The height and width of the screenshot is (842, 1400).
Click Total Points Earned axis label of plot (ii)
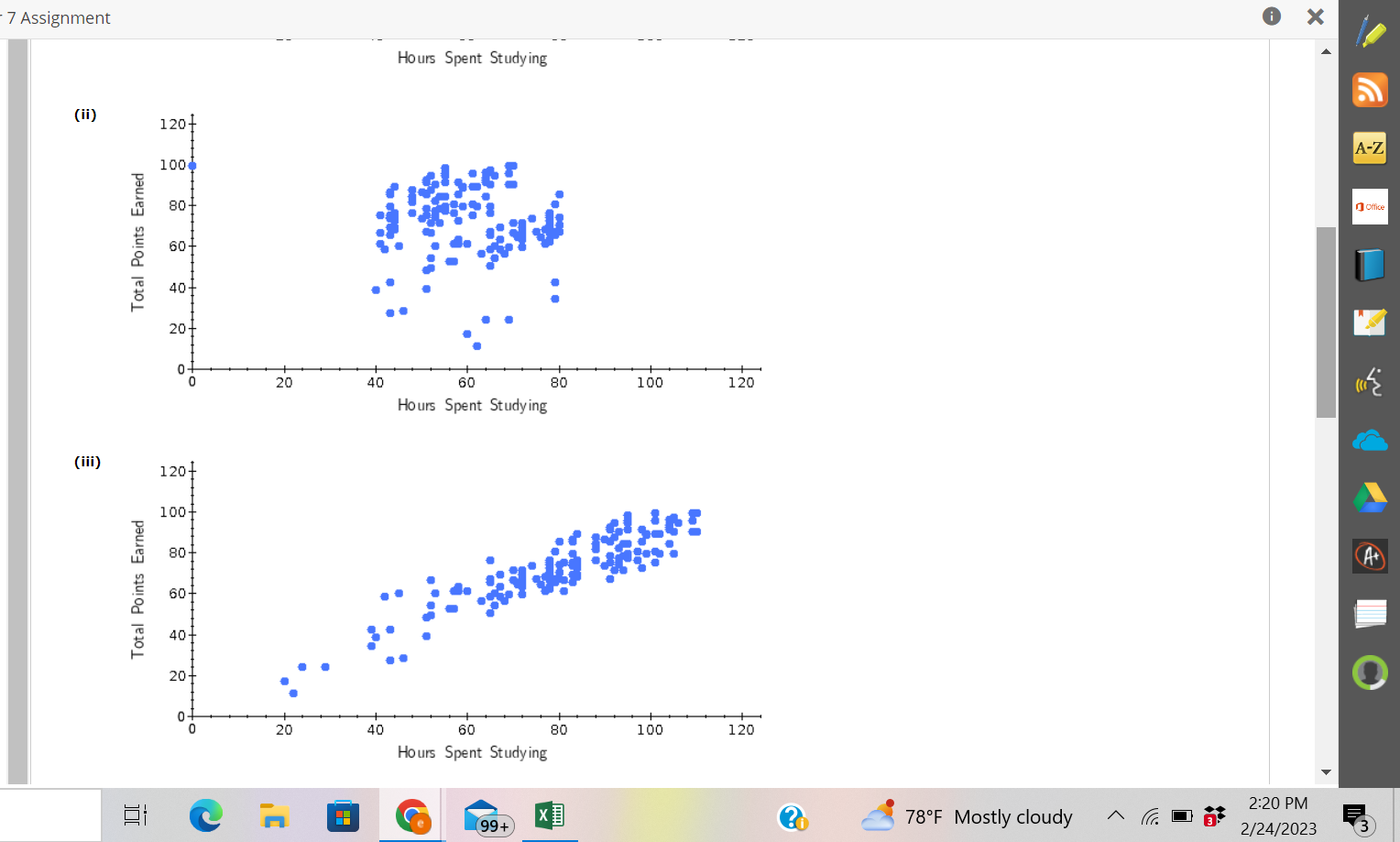(x=137, y=242)
